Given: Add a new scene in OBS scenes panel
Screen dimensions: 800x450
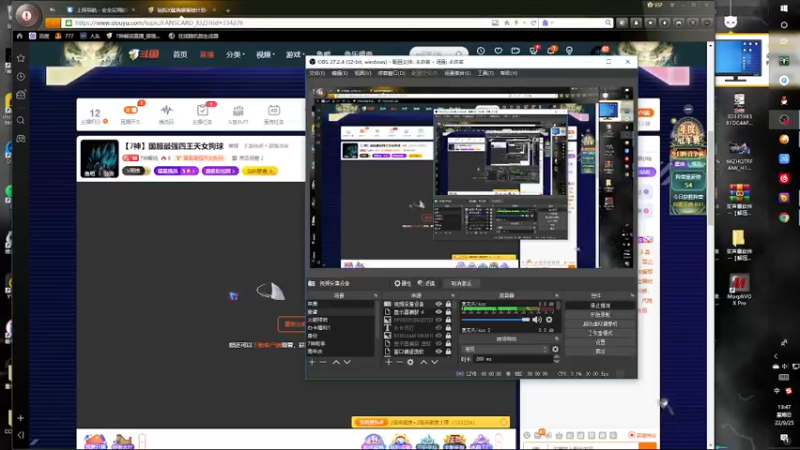Looking at the screenshot, I should [x=312, y=362].
